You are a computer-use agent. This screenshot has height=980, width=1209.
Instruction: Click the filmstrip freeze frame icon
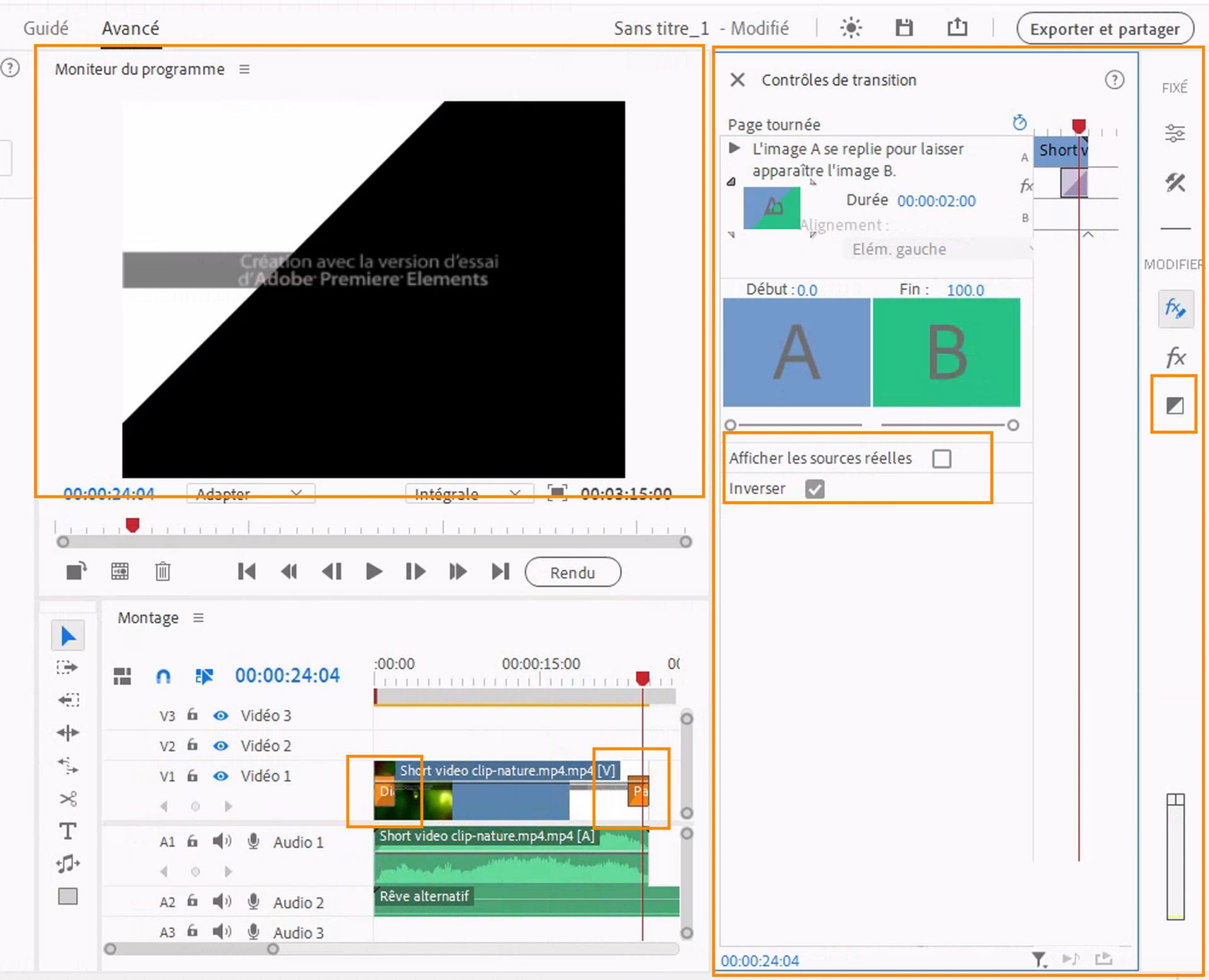pos(120,572)
